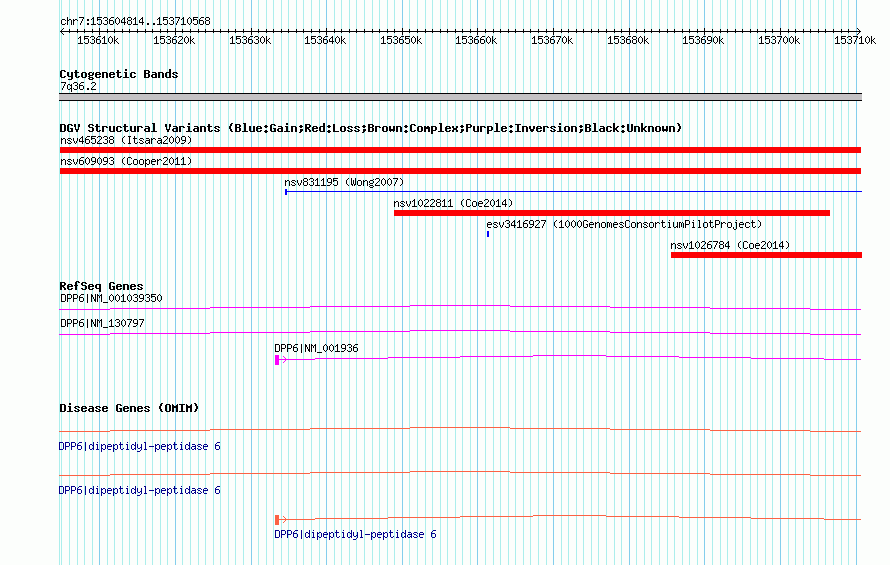890x565 pixels.
Task: Select the nsv831195 (Wong2007) blue gain line
Action: click(573, 192)
